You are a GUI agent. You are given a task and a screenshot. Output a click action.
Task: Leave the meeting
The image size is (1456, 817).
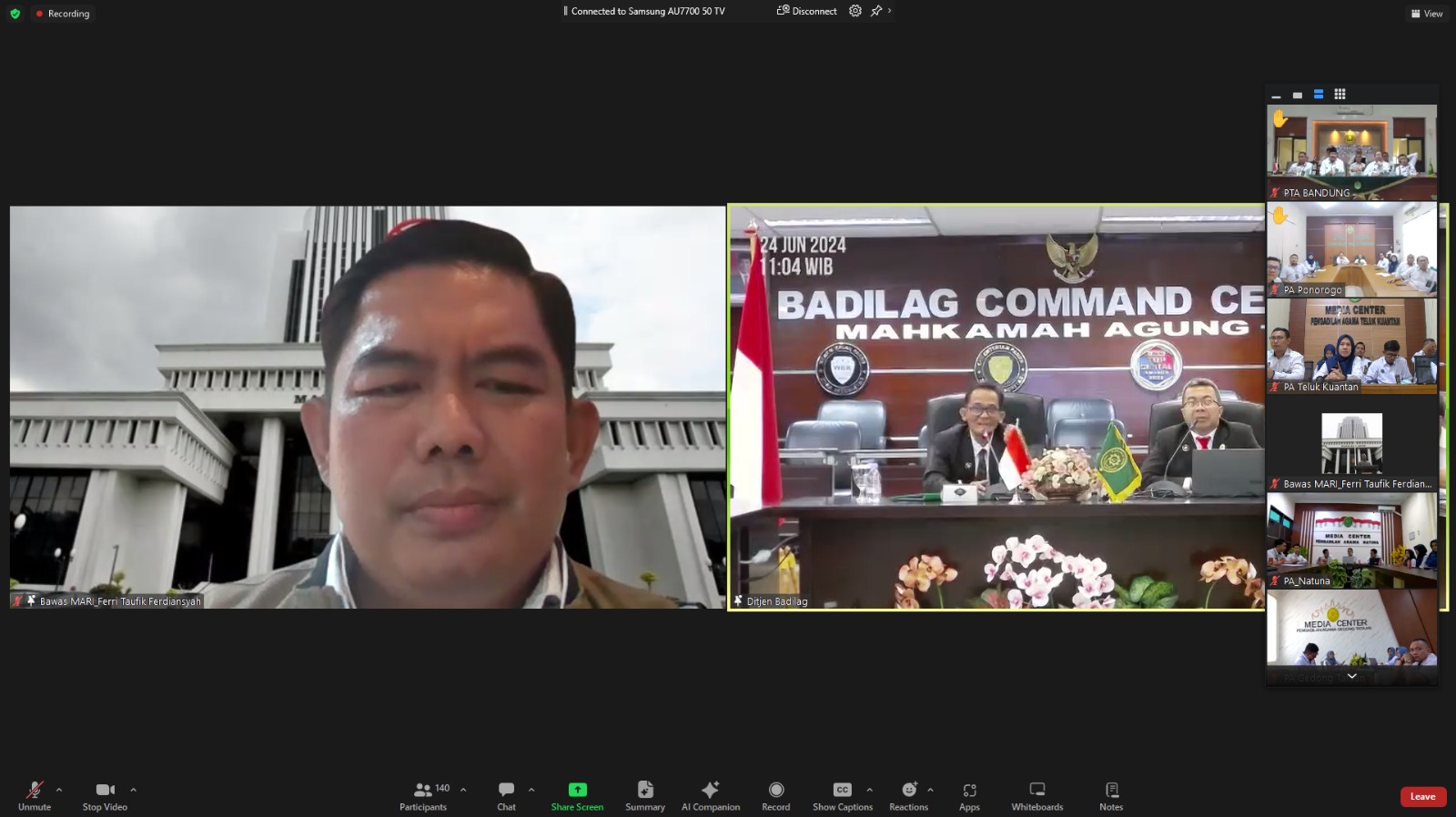[x=1423, y=797]
